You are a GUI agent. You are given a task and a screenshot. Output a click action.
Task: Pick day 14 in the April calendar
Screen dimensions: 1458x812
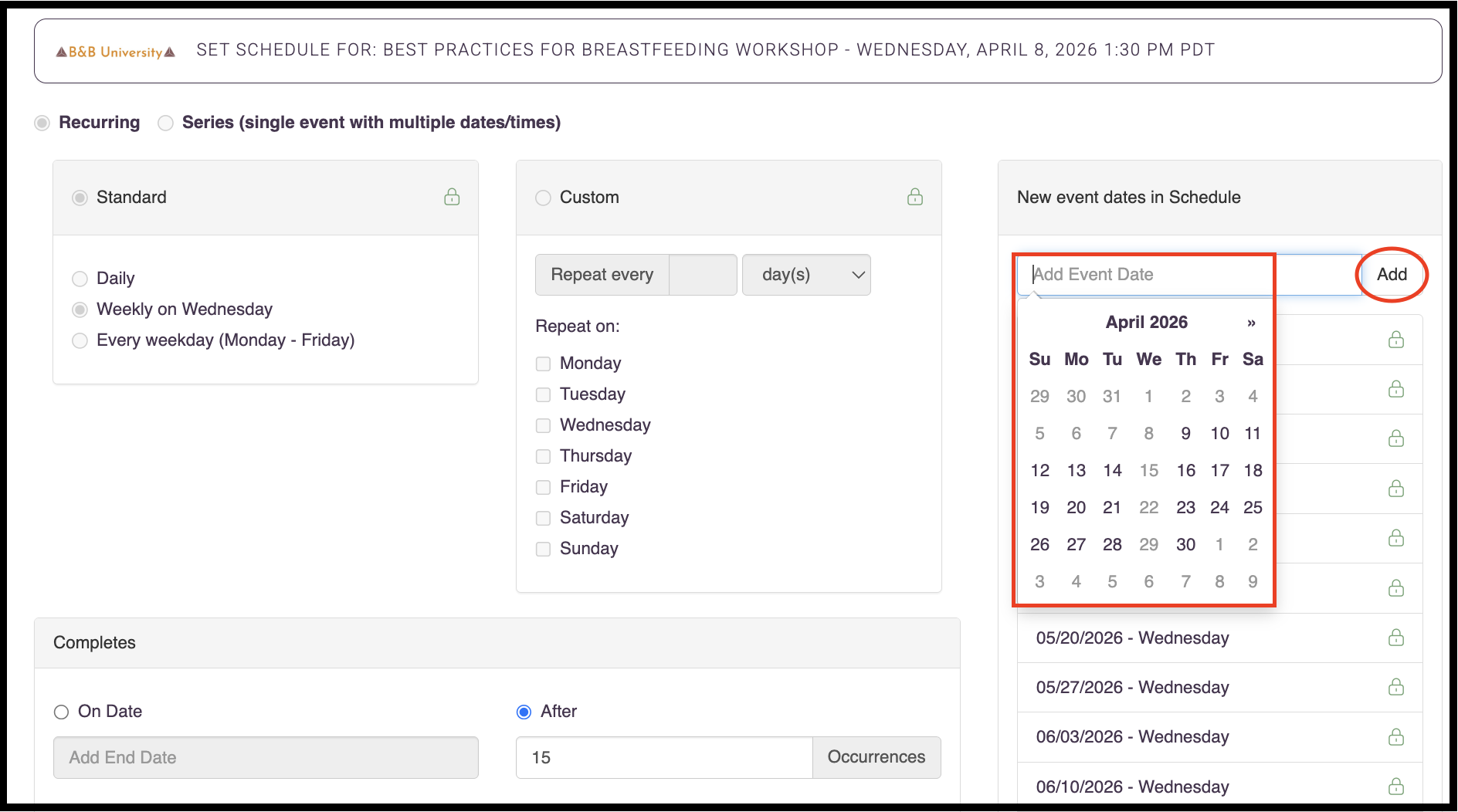(x=1112, y=470)
